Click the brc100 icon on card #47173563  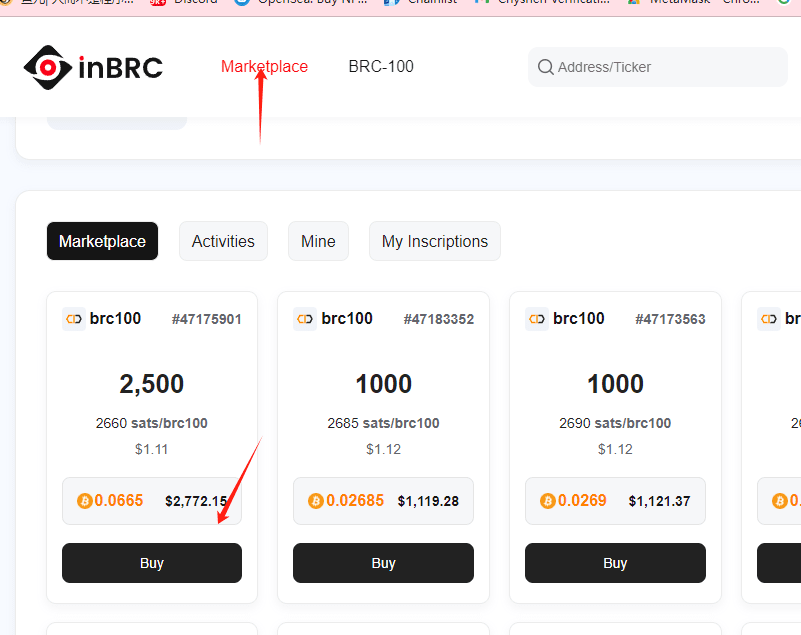pos(537,318)
